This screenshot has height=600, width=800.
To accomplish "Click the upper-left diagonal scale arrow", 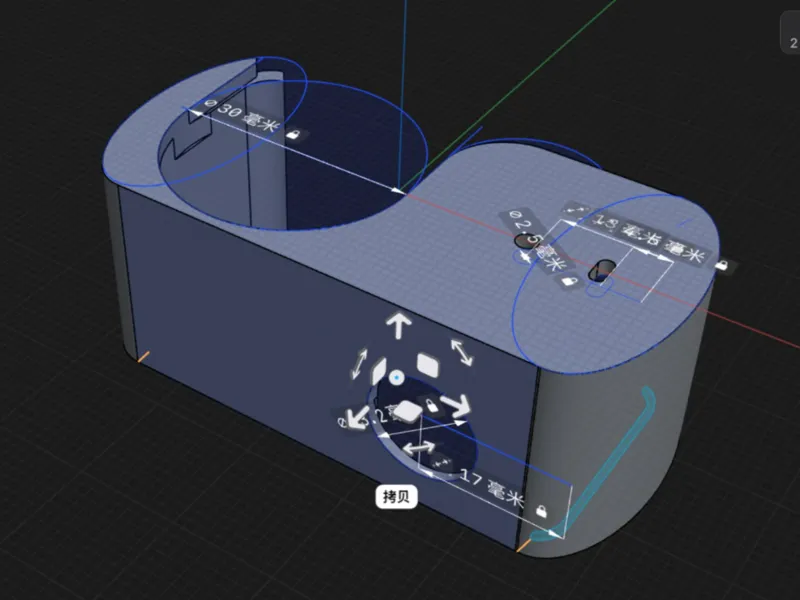I will [360, 363].
